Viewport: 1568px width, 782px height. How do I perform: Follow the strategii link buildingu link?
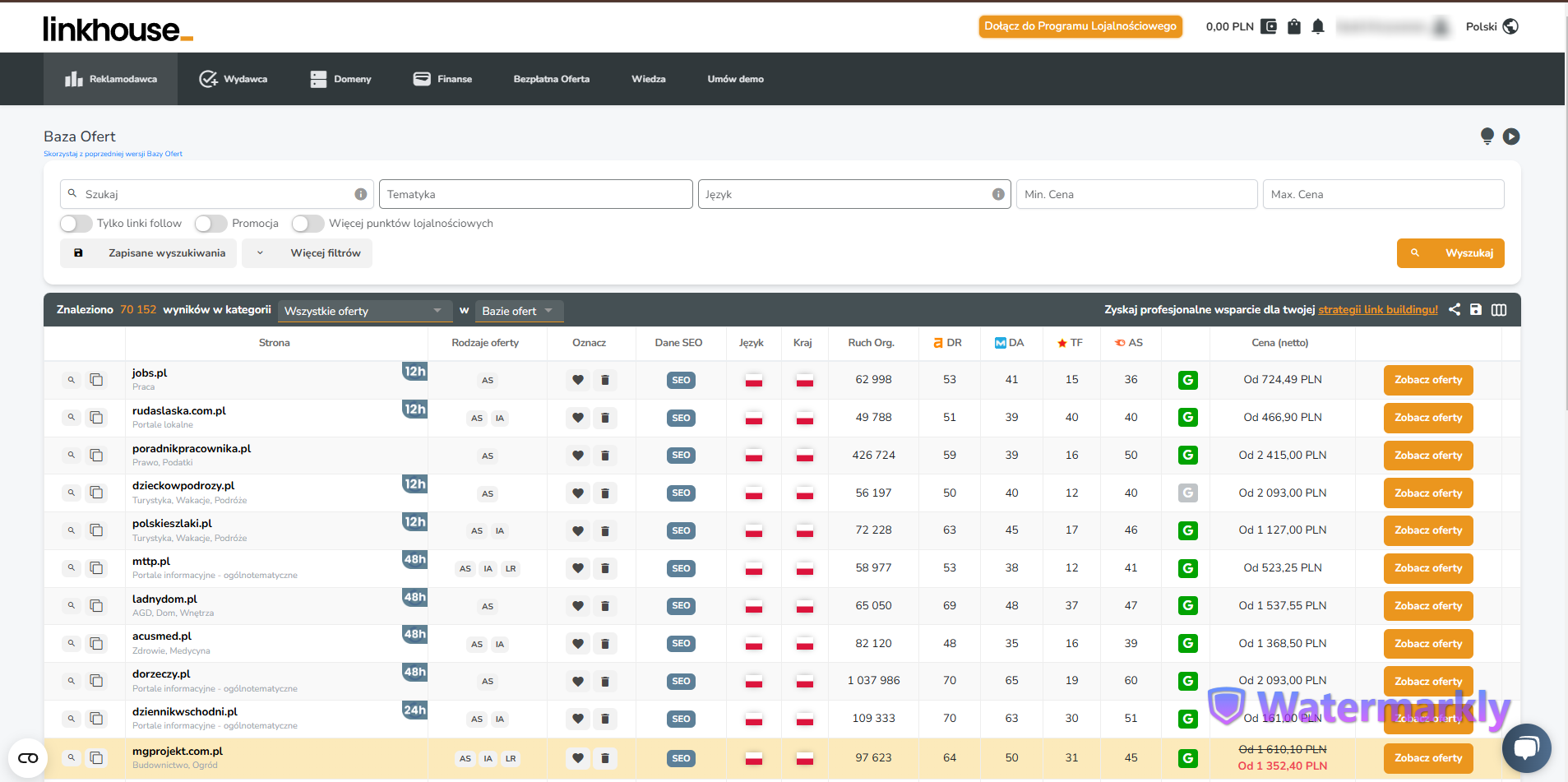(1378, 310)
